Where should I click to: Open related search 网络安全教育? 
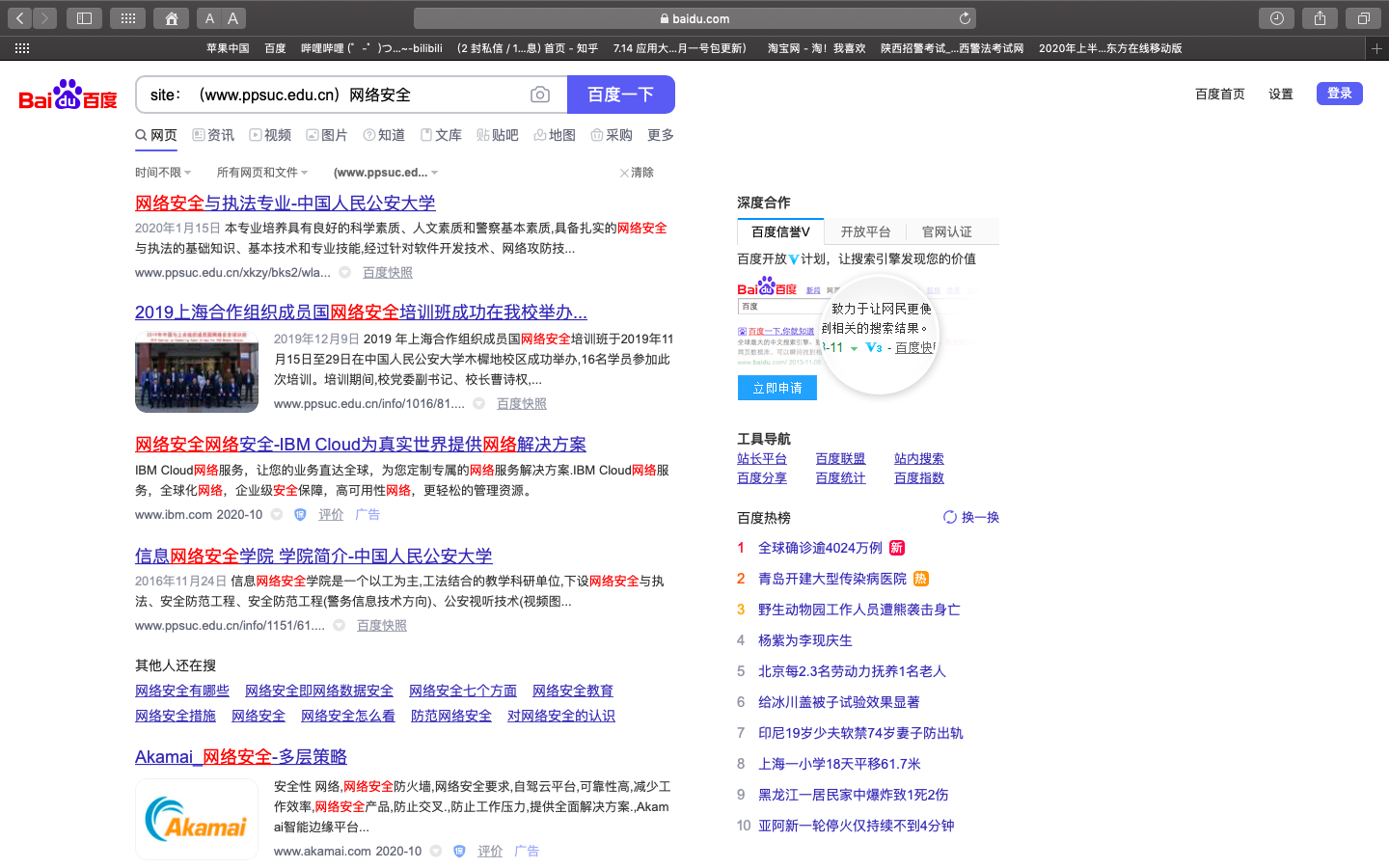click(573, 691)
